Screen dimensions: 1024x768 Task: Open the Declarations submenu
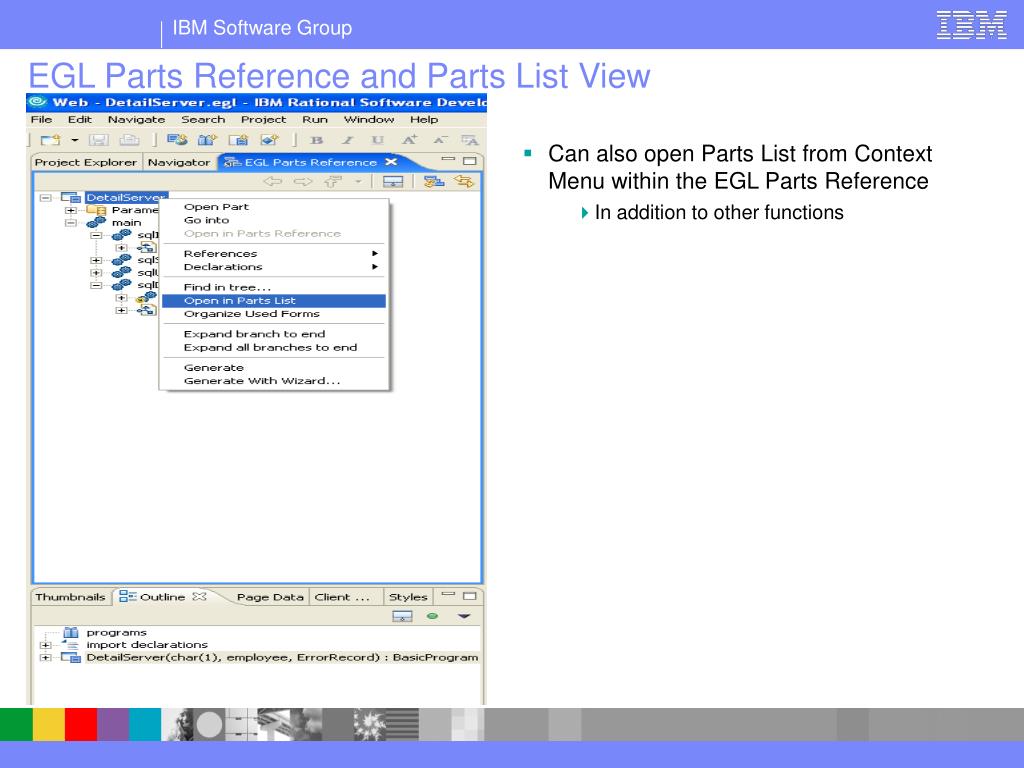click(273, 266)
